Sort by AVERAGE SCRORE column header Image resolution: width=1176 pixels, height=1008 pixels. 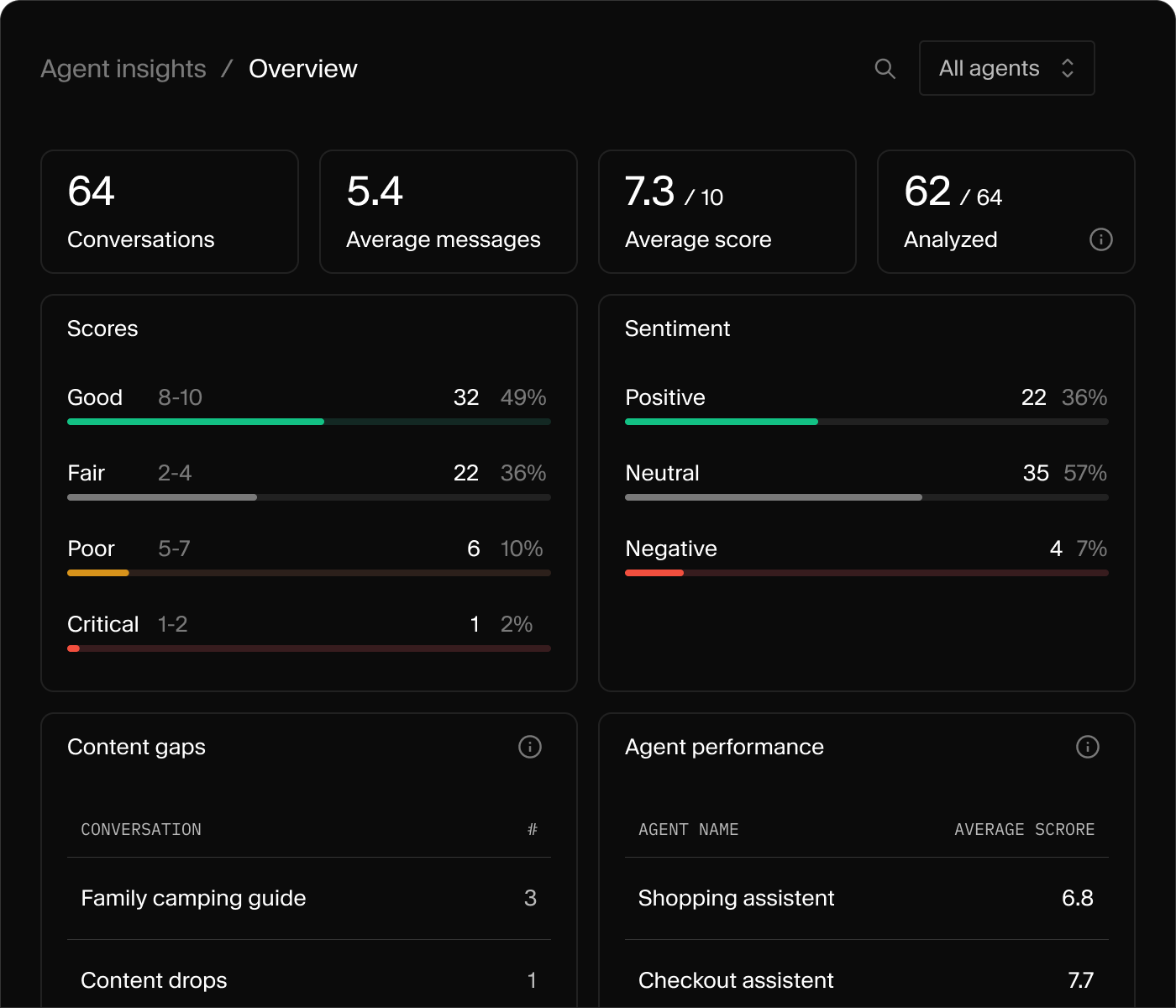point(1024,829)
